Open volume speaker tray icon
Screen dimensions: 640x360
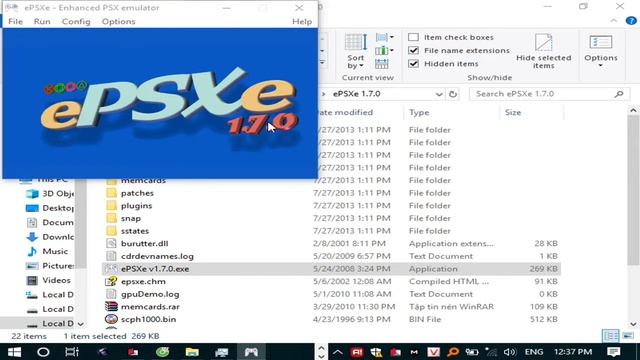[x=509, y=352]
